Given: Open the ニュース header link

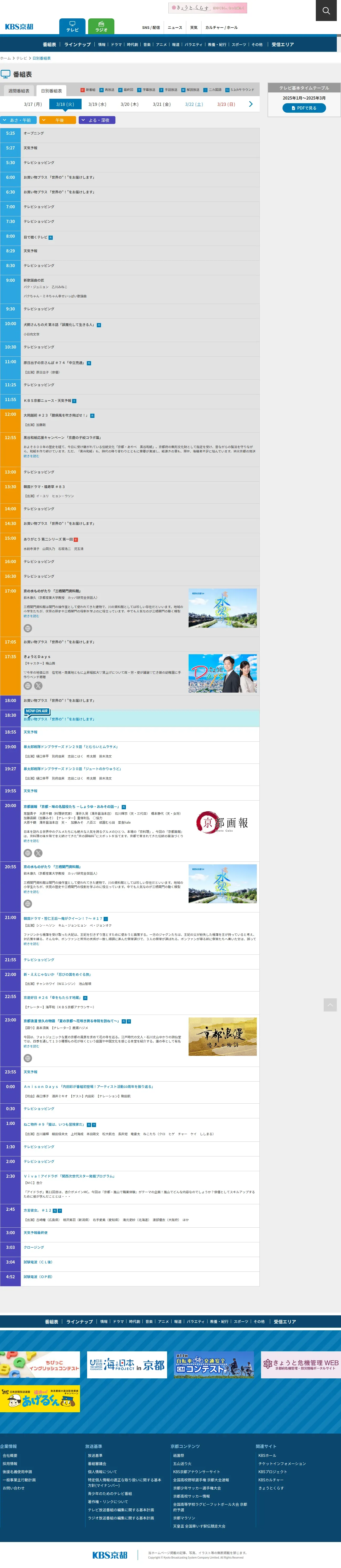Looking at the screenshot, I should click(x=175, y=27).
